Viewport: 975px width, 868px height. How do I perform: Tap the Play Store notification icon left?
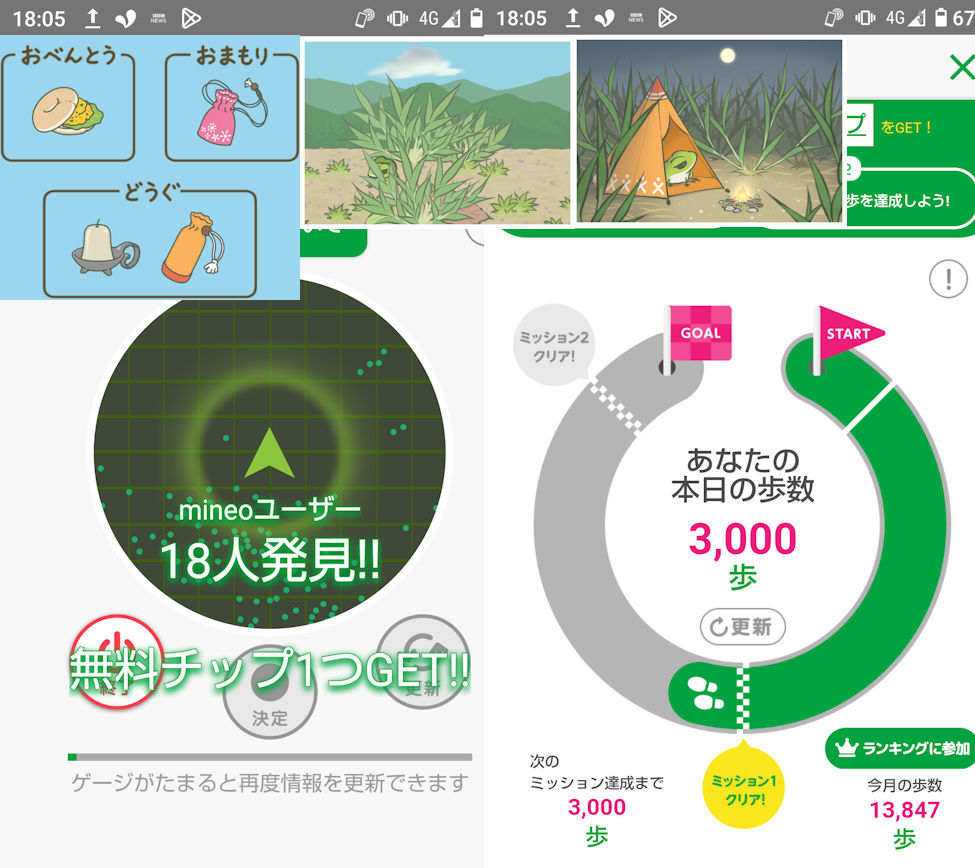coord(191,18)
